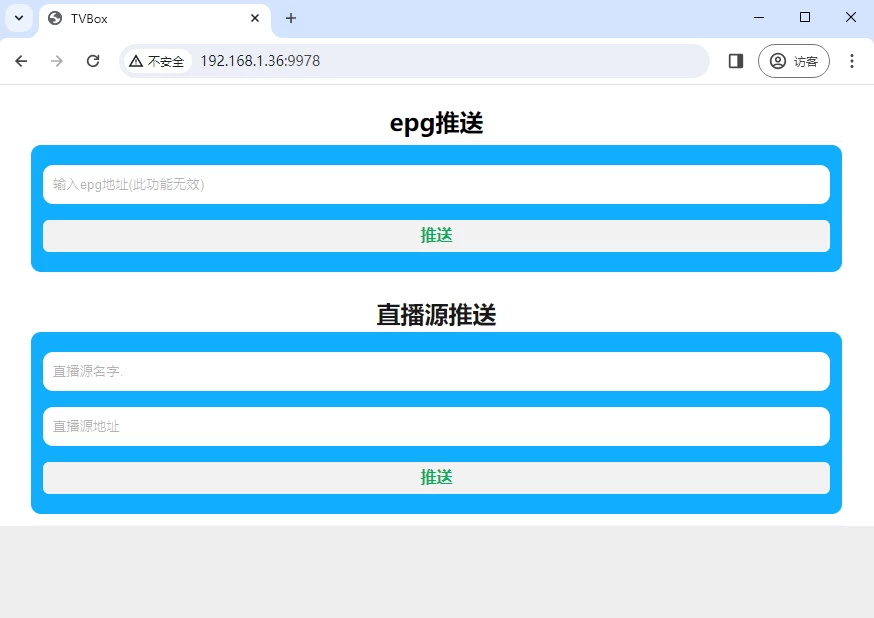Image resolution: width=874 pixels, height=618 pixels.
Task: Click the browser forward arrow
Action: (57, 61)
